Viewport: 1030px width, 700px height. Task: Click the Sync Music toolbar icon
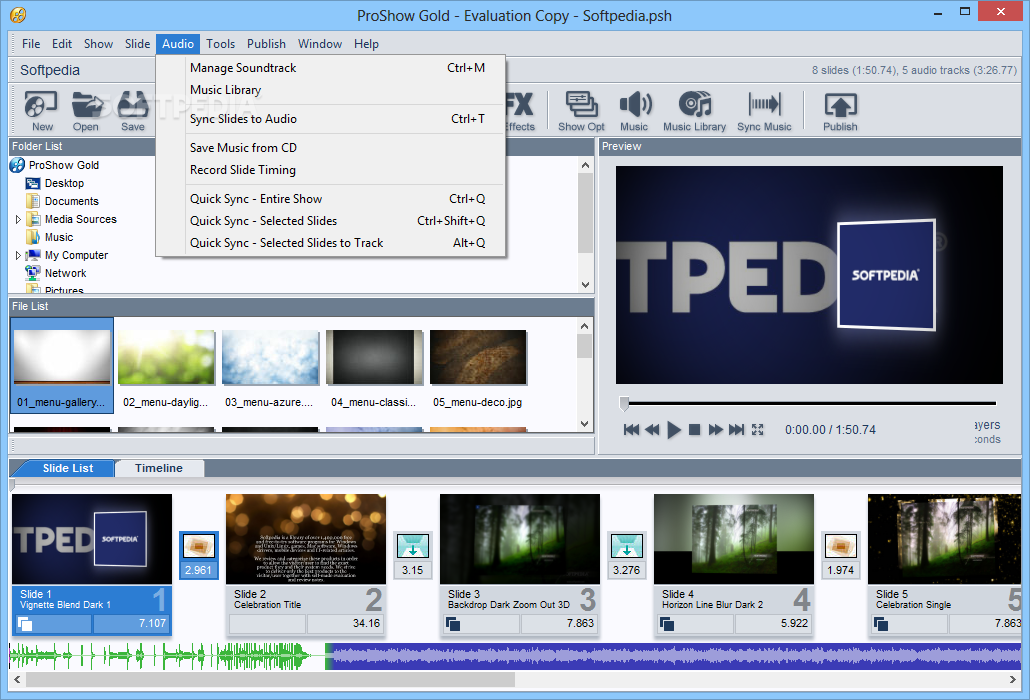point(764,110)
